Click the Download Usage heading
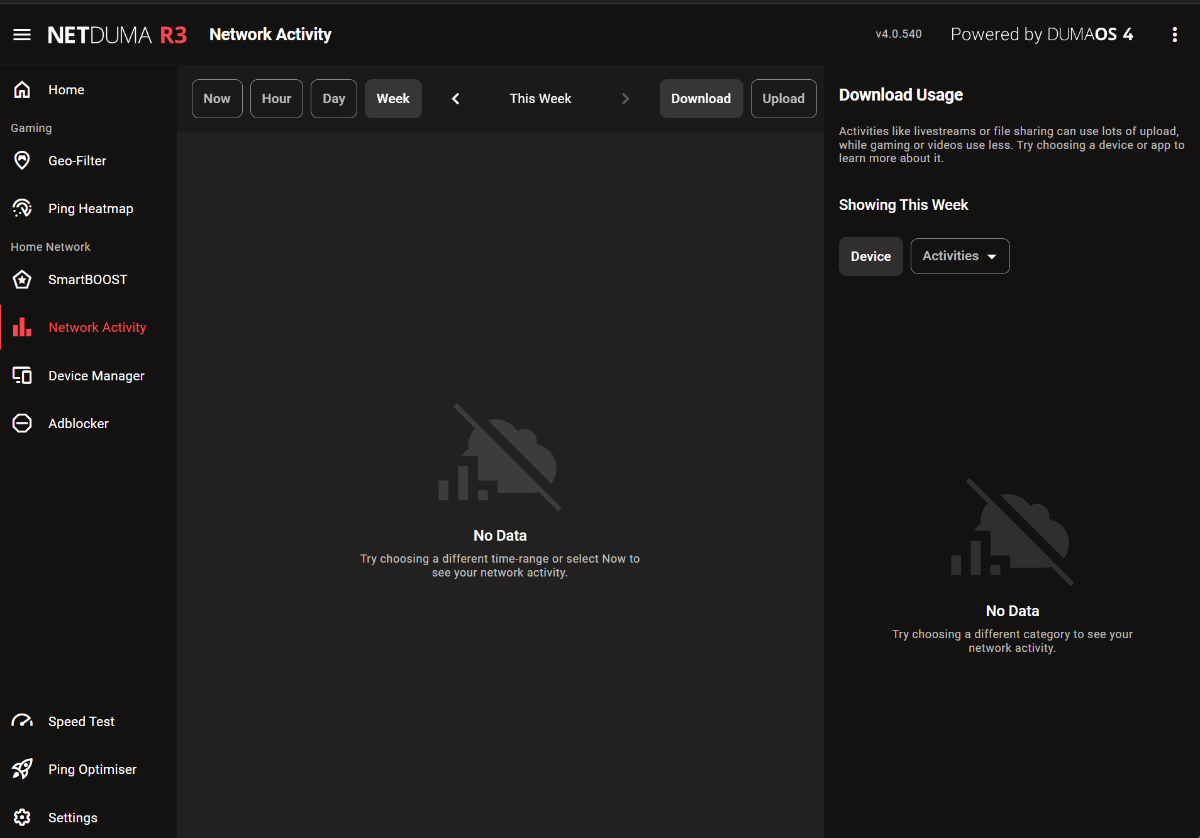 tap(901, 95)
